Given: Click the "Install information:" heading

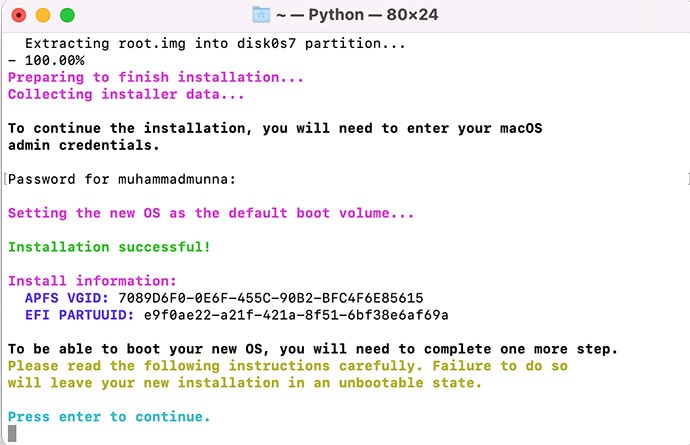Looking at the screenshot, I should (92, 281).
